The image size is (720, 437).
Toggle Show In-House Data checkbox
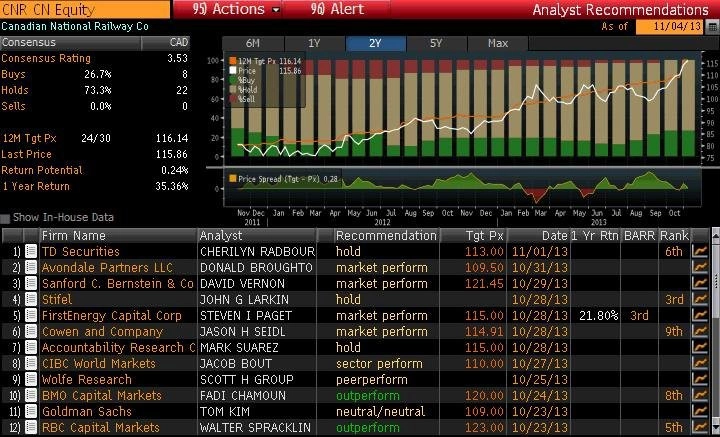5,218
